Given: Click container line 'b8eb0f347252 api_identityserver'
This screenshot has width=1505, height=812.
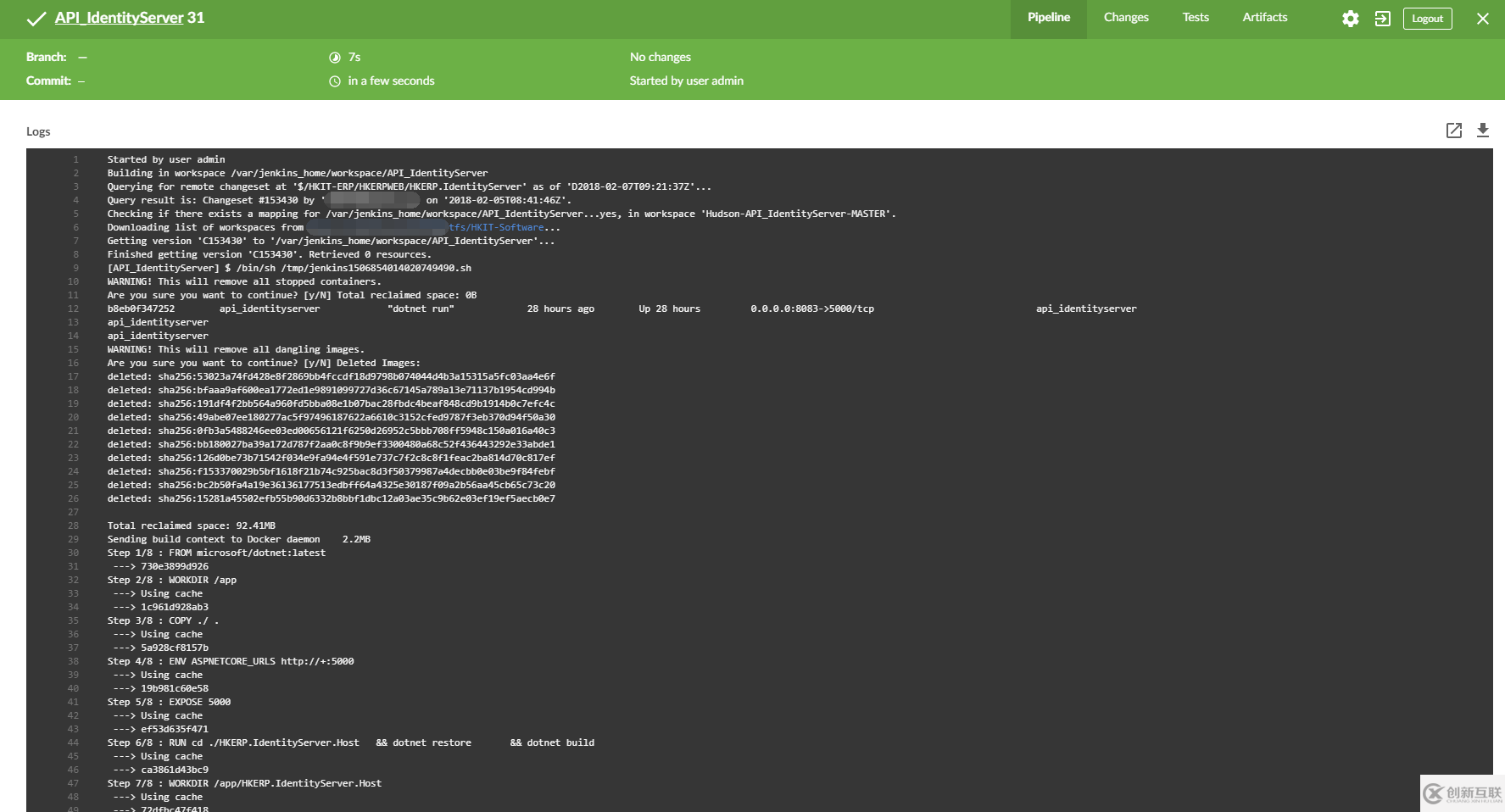Looking at the screenshot, I should point(622,309).
